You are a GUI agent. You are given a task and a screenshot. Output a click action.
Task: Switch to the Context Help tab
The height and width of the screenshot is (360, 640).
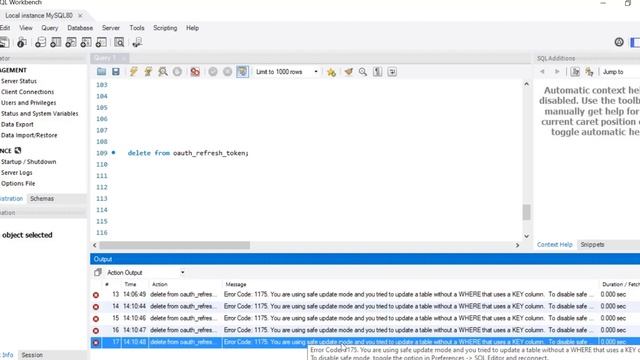pyautogui.click(x=554, y=244)
